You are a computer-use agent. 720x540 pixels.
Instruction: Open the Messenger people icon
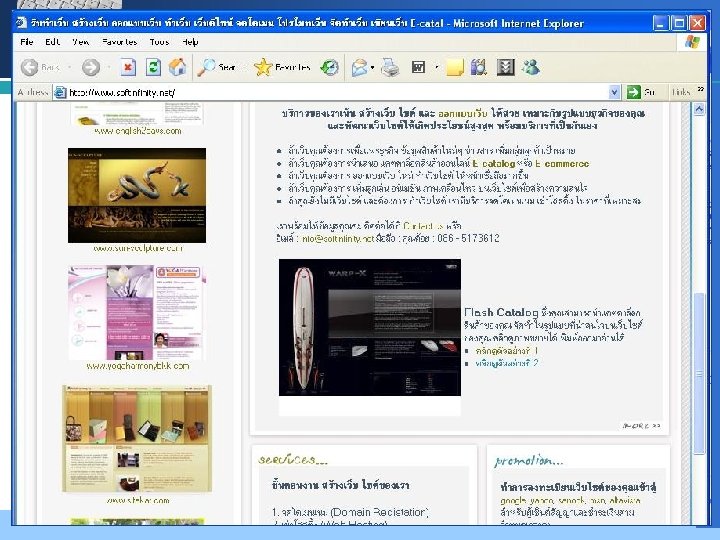tap(531, 68)
